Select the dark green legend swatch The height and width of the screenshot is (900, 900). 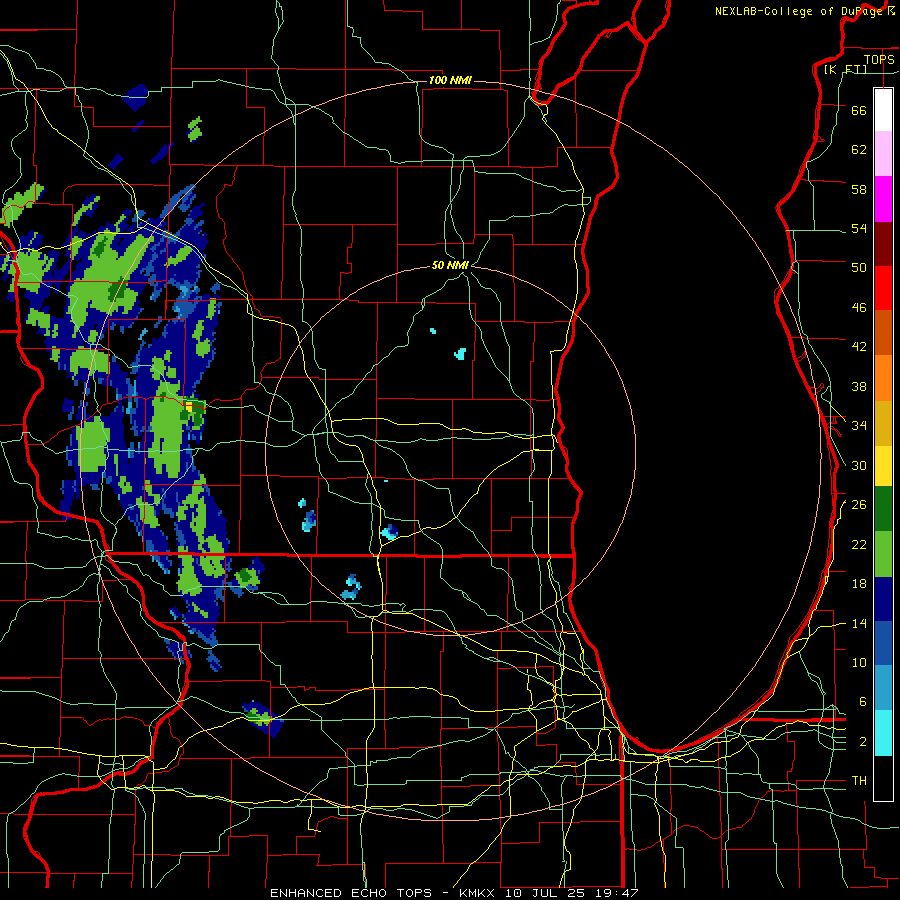(883, 509)
